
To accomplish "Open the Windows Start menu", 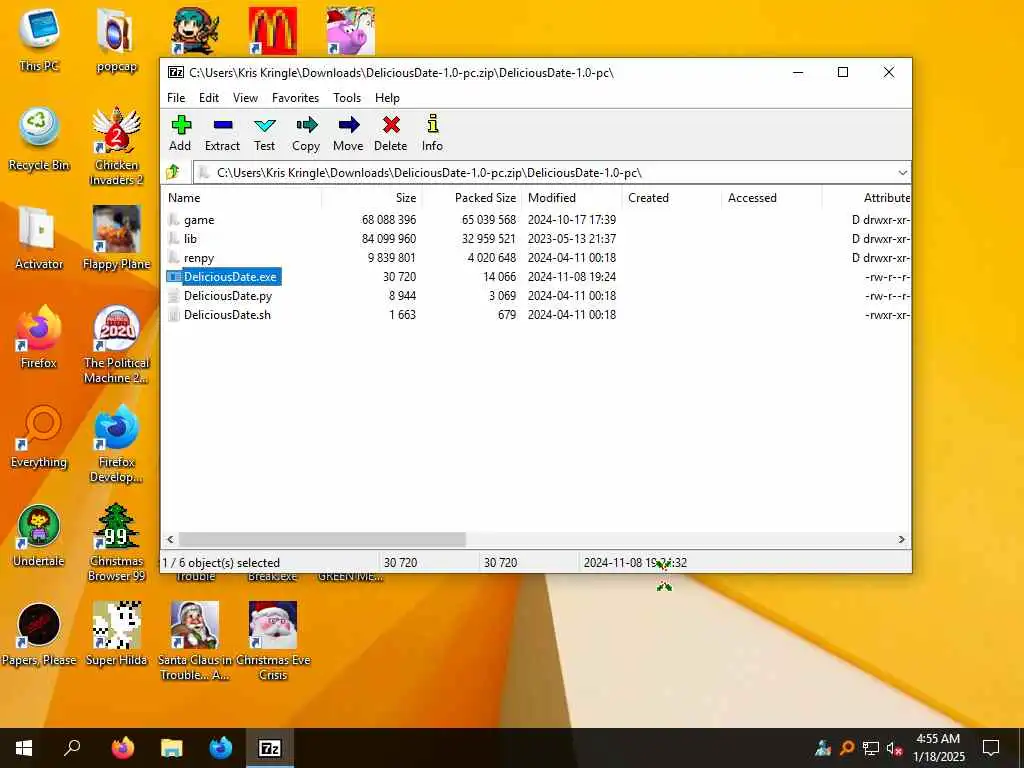I will coord(24,748).
